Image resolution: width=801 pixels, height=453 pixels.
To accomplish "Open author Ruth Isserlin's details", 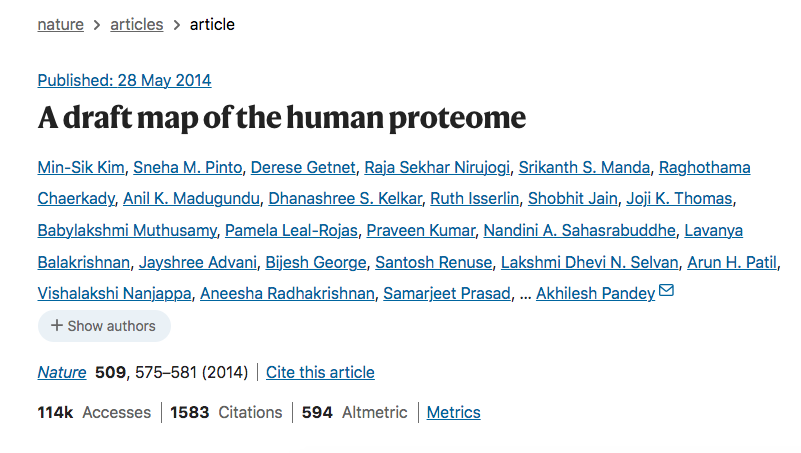I will (475, 199).
